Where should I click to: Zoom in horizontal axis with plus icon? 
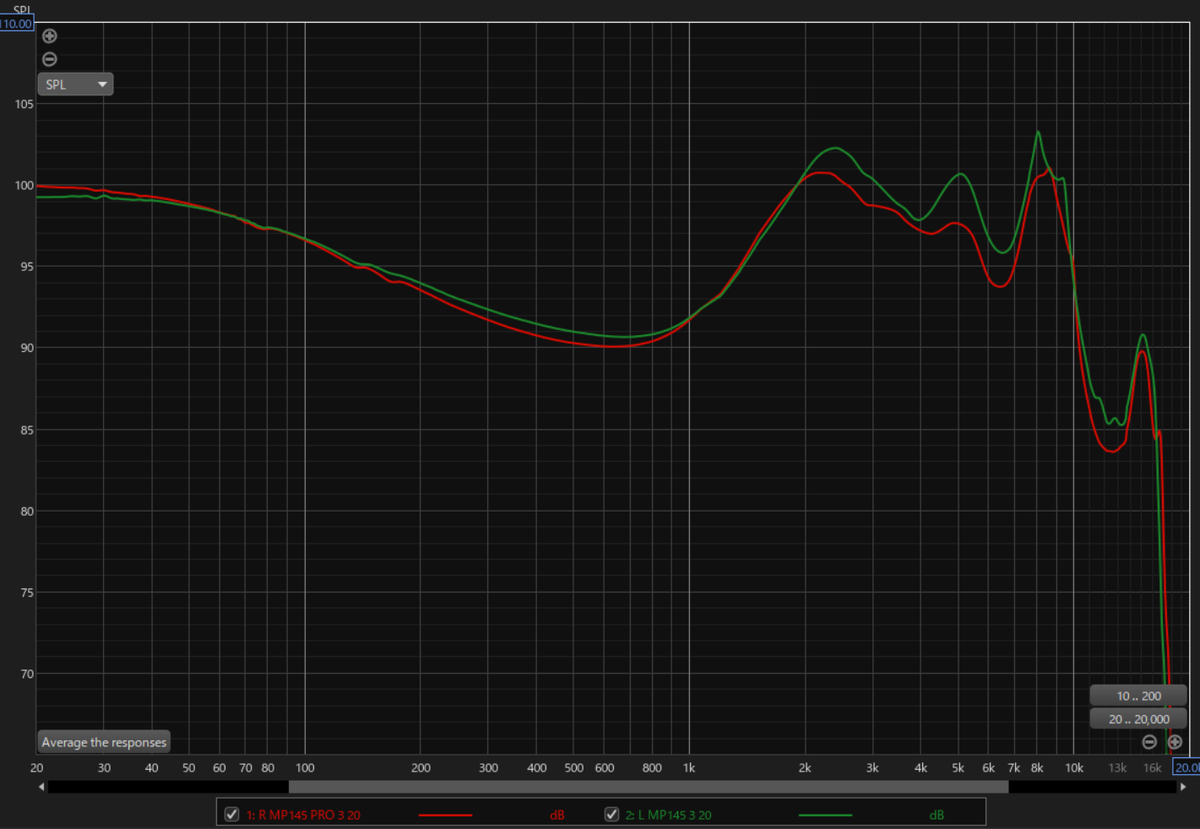click(1175, 742)
